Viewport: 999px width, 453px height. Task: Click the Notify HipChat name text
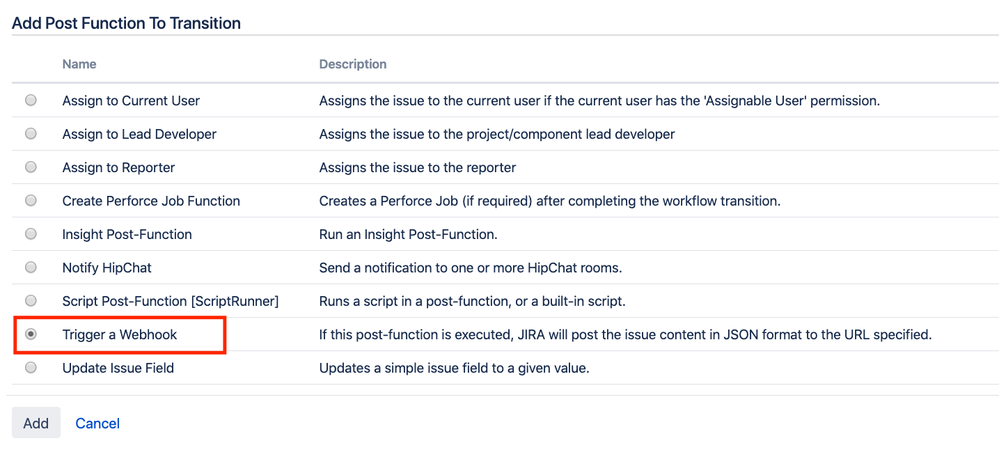pyautogui.click(x=107, y=268)
